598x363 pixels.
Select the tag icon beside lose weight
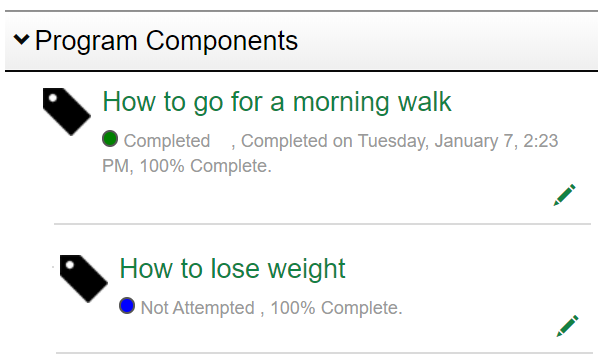(84, 278)
